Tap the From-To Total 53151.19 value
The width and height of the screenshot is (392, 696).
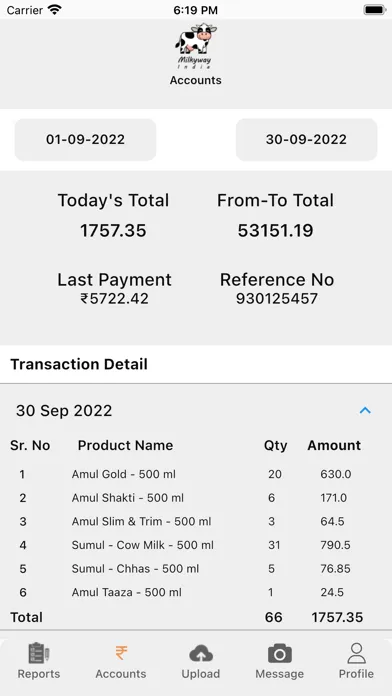(275, 230)
